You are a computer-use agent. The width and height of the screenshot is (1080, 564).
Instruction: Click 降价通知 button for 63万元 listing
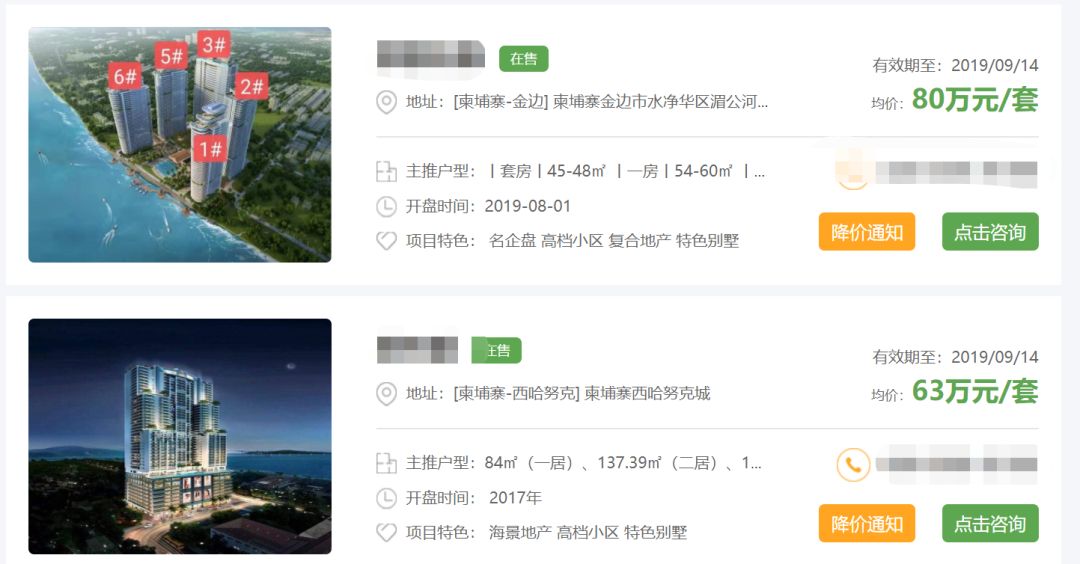point(866,523)
